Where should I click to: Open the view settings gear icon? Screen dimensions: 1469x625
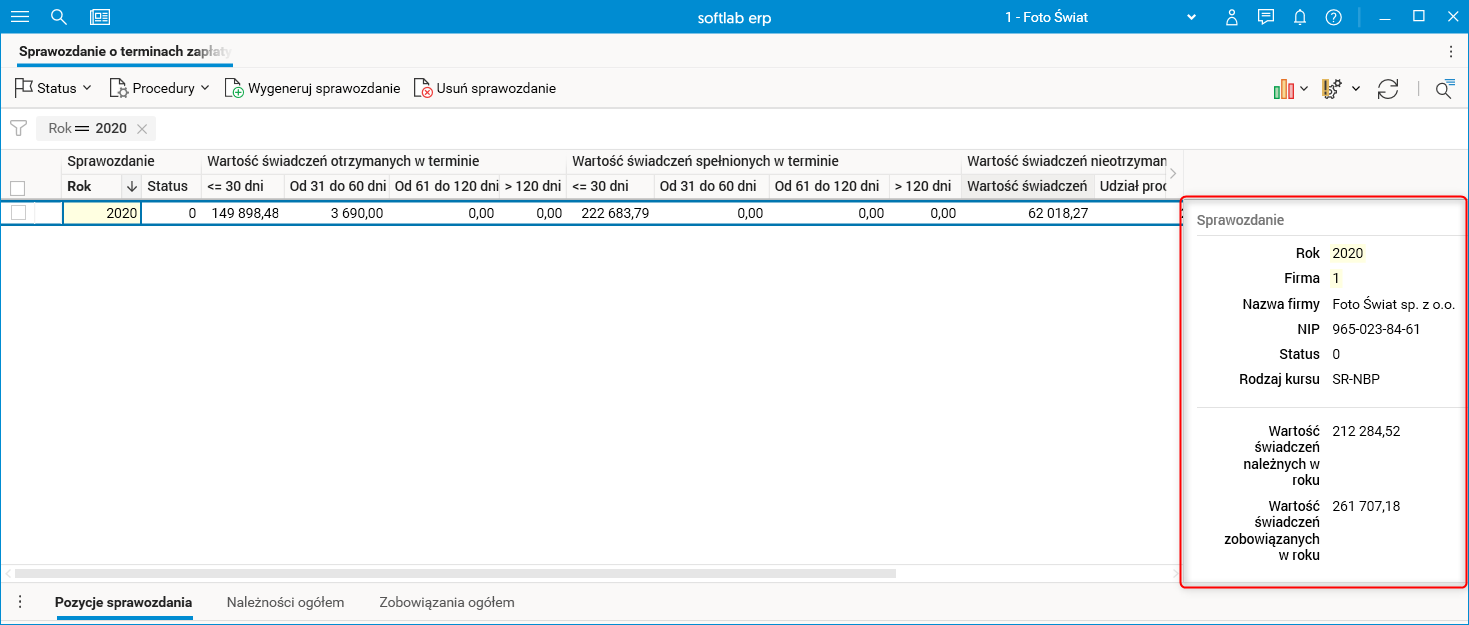tap(1332, 89)
